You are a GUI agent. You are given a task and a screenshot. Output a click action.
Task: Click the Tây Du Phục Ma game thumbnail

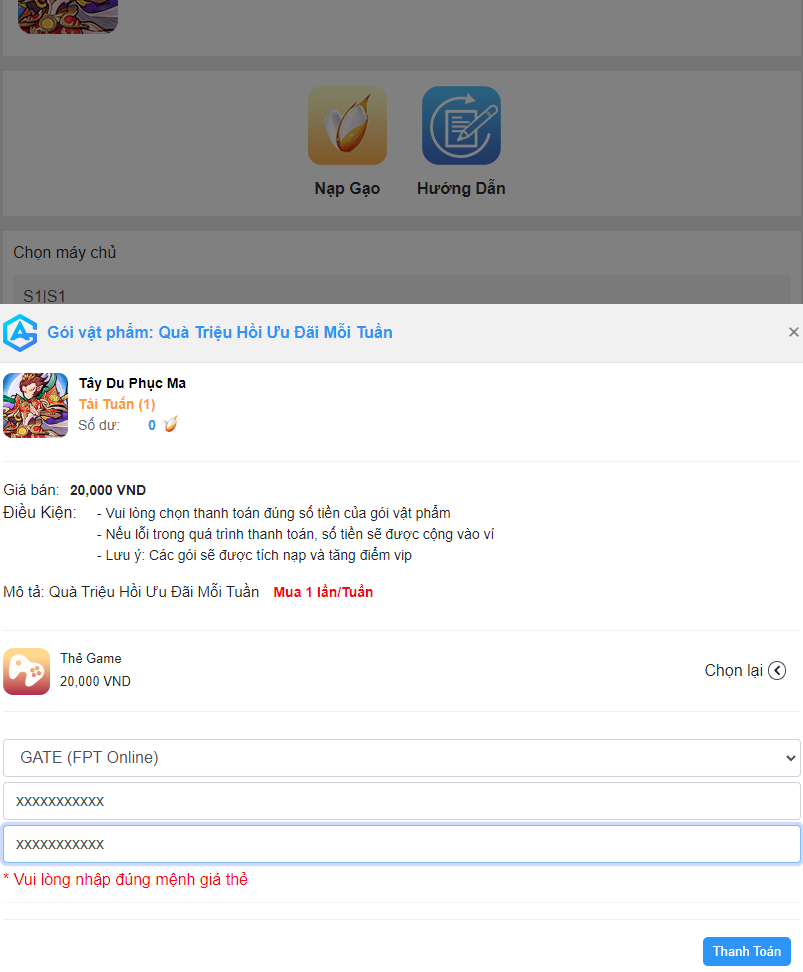[x=35, y=405]
